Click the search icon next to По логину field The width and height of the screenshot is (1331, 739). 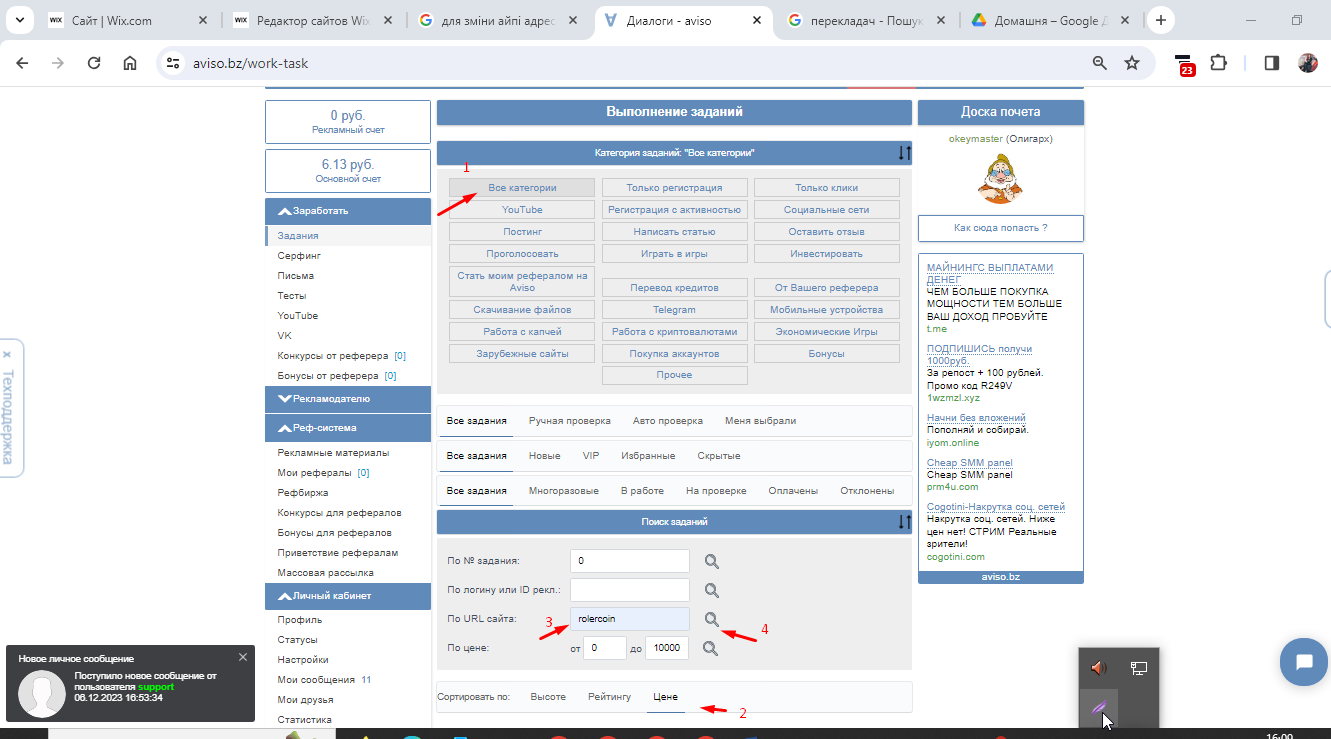[711, 590]
